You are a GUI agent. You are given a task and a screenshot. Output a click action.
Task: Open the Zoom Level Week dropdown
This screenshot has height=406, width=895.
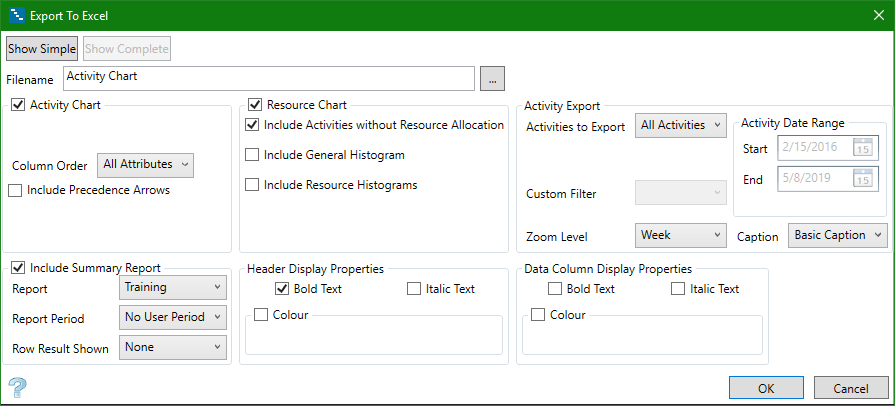[680, 236]
